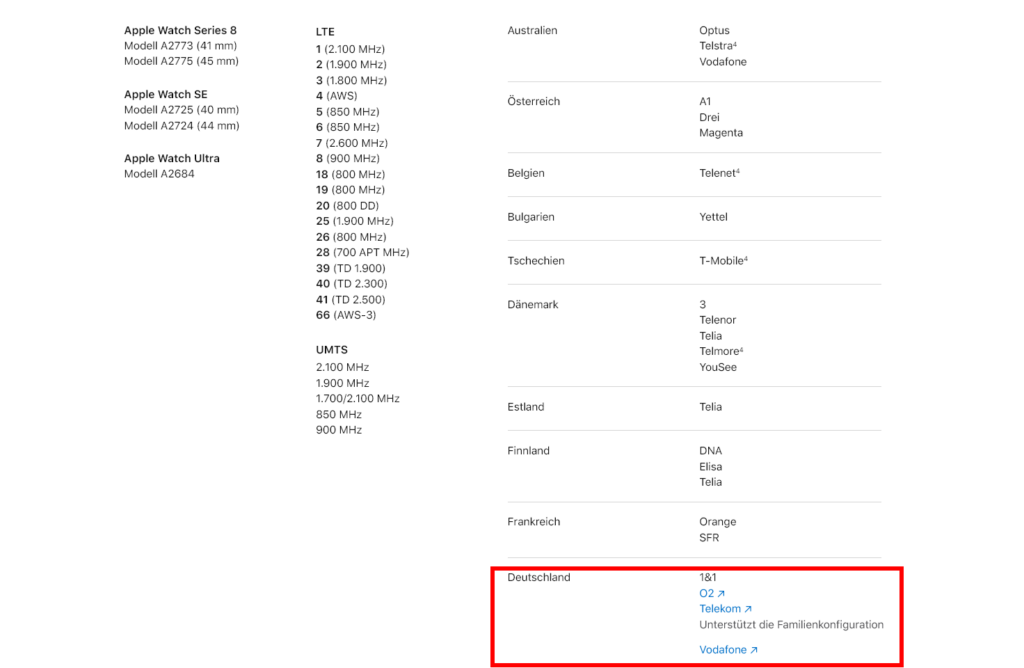Select LTE band 4 (AWS)
This screenshot has height=668, width=1024.
click(336, 95)
